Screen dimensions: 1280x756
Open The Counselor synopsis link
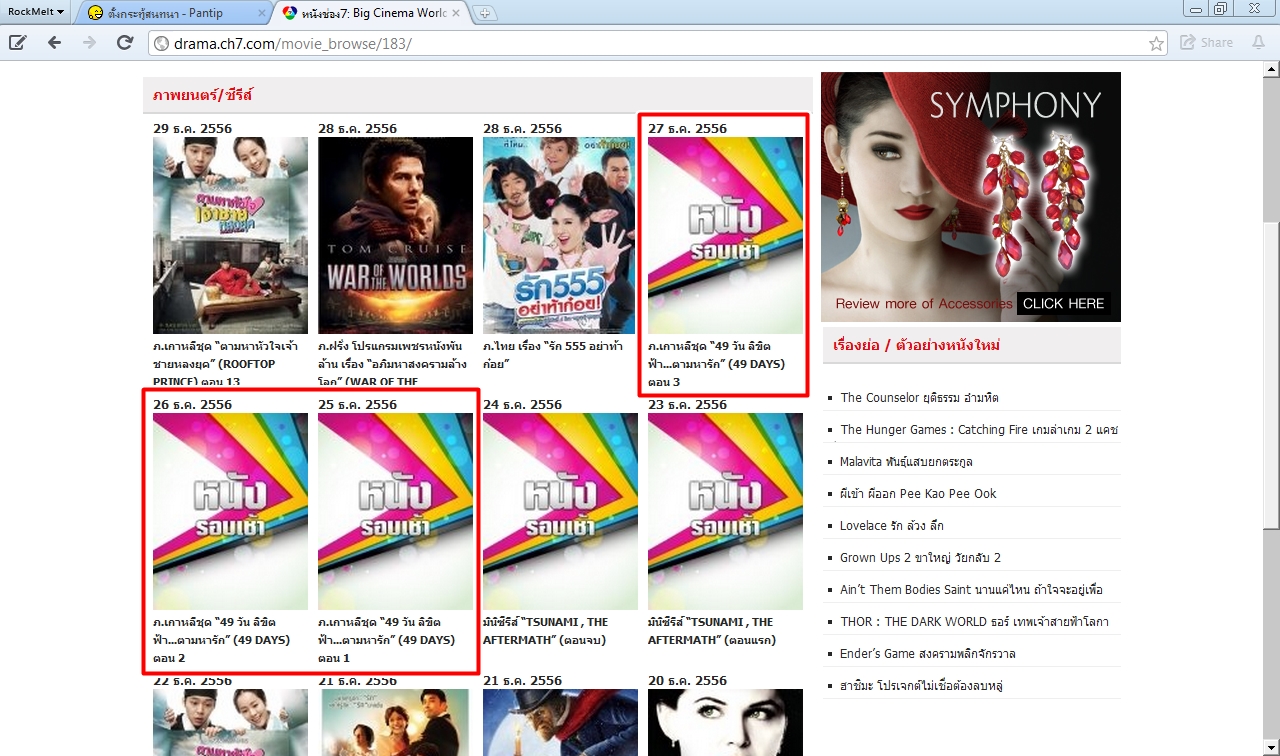(x=920, y=398)
